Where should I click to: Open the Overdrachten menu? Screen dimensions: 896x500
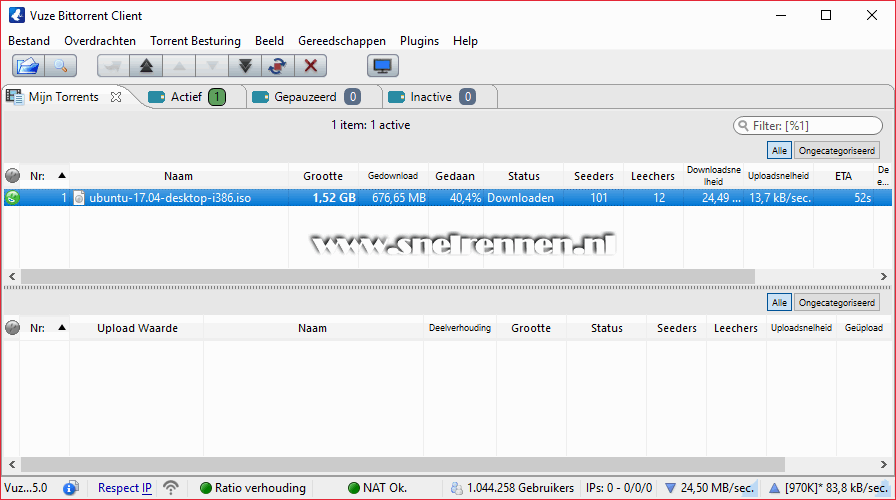pyautogui.click(x=100, y=41)
